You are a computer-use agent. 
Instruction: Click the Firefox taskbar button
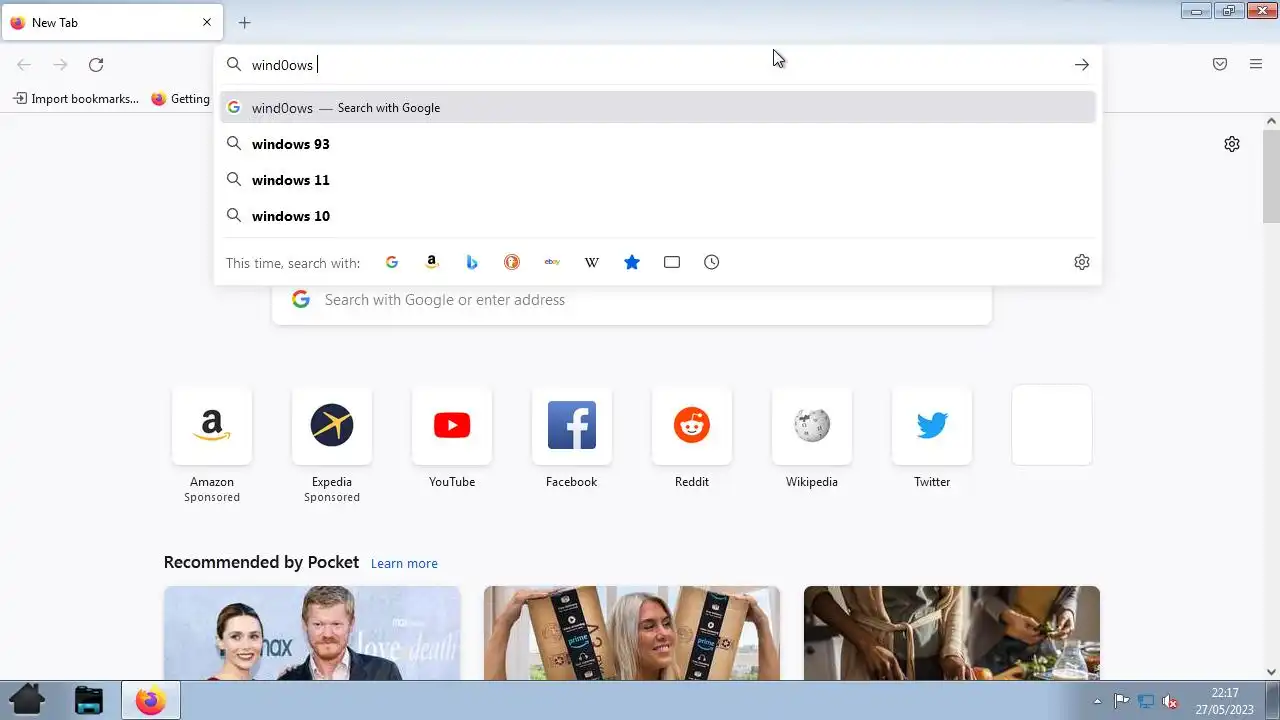[151, 700]
